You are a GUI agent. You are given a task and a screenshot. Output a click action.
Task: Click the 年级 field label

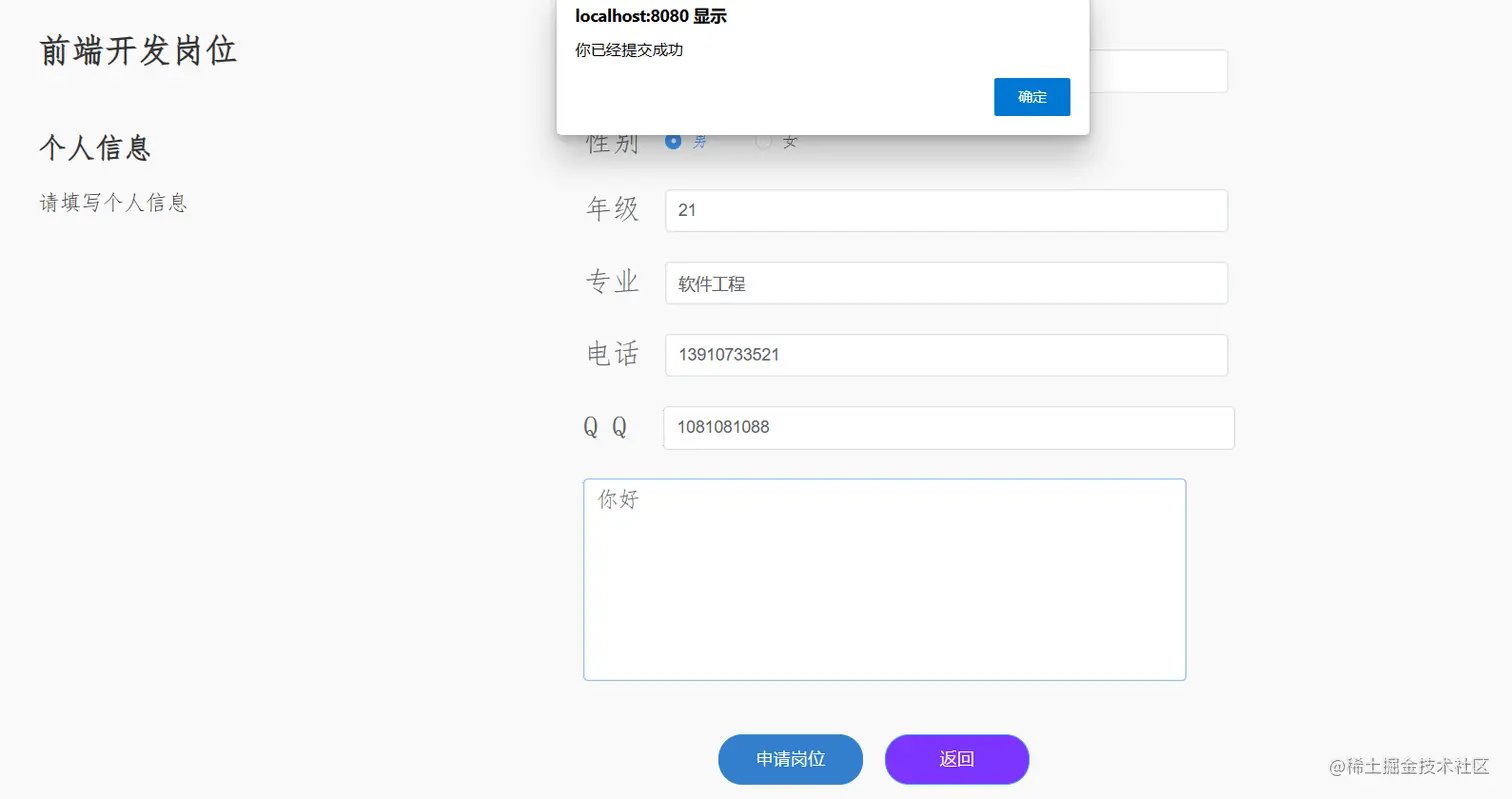612,210
